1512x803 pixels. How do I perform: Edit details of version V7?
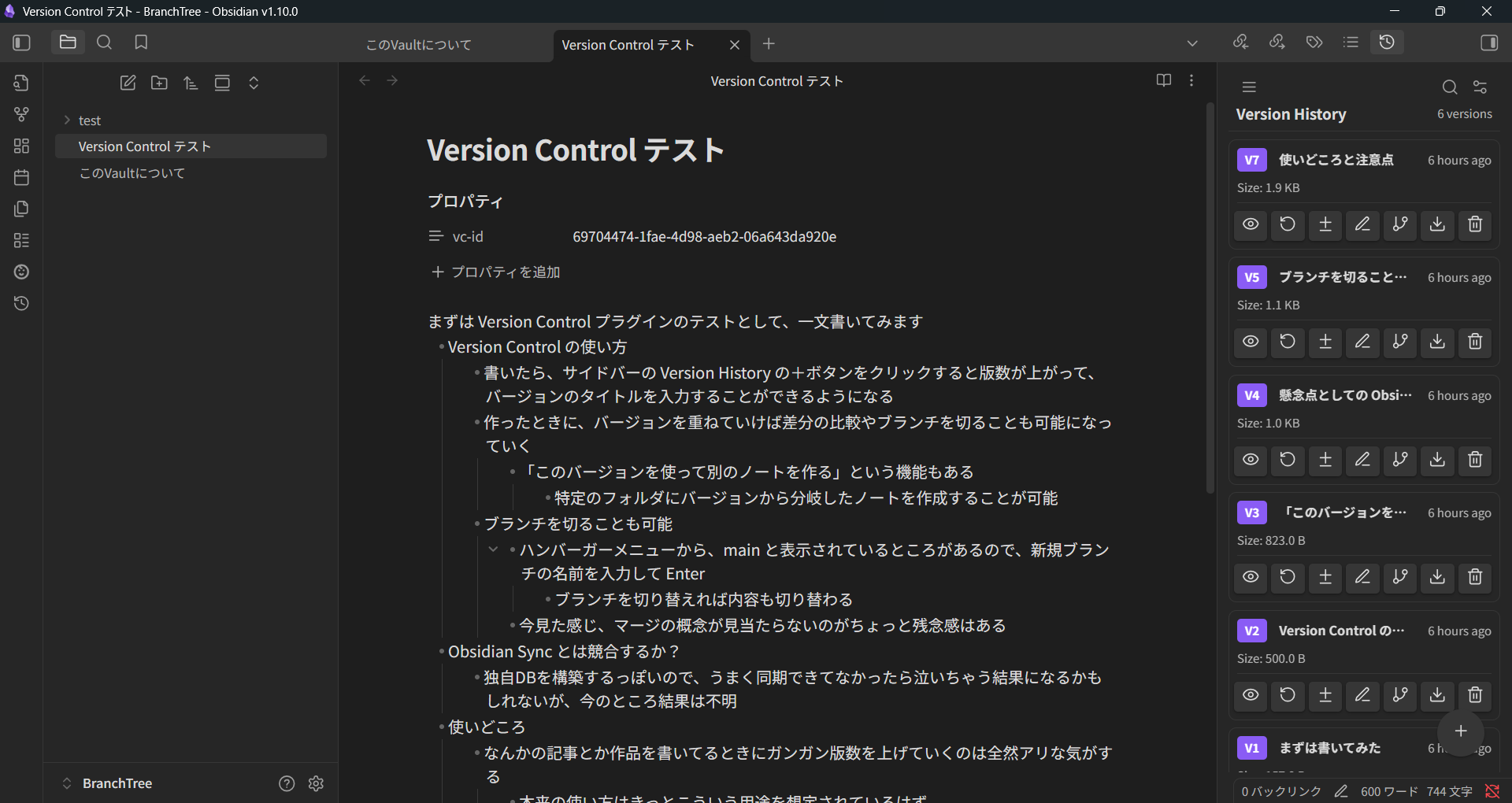(1362, 224)
